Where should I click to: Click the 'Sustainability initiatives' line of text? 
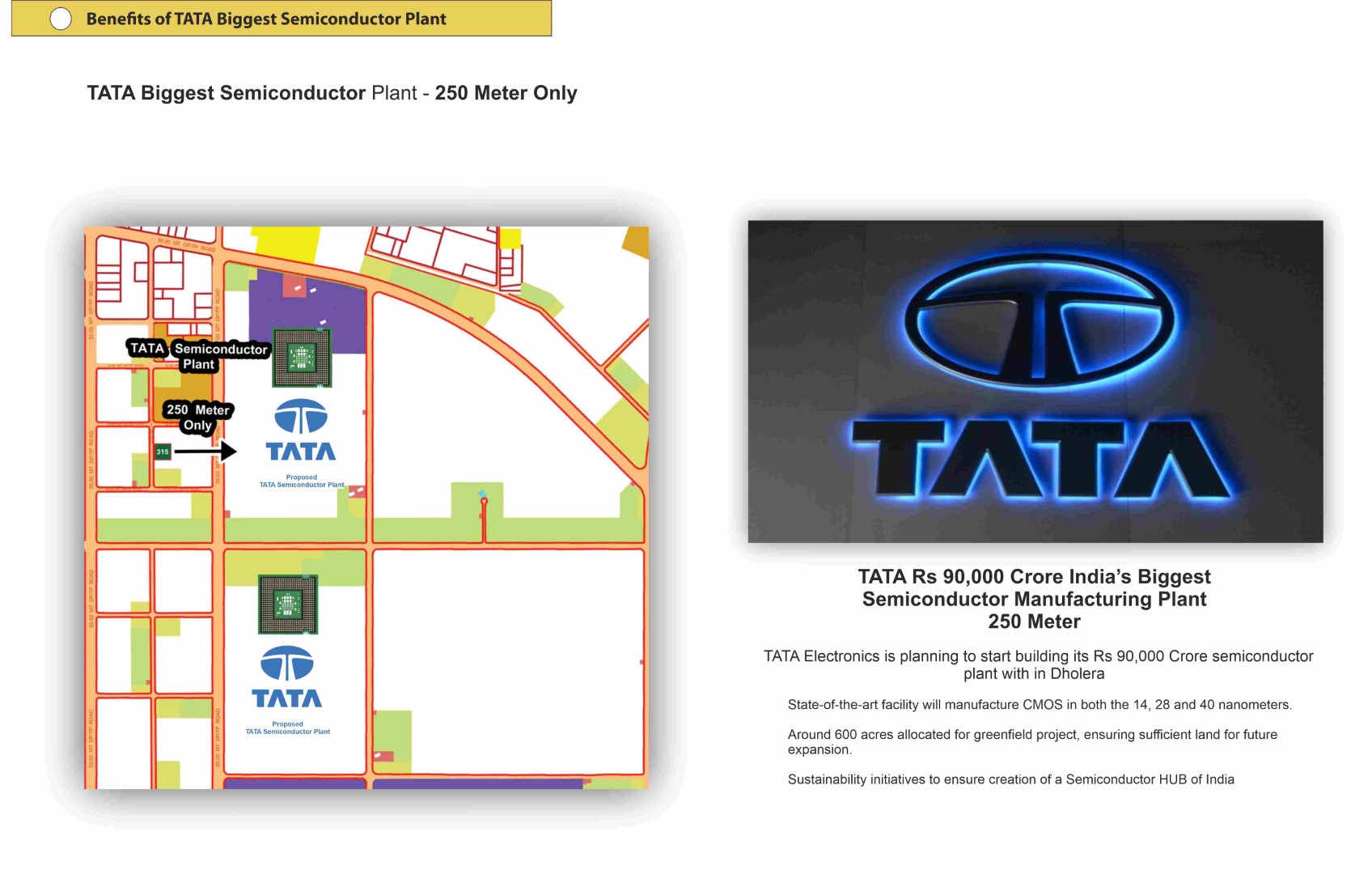(1010, 779)
